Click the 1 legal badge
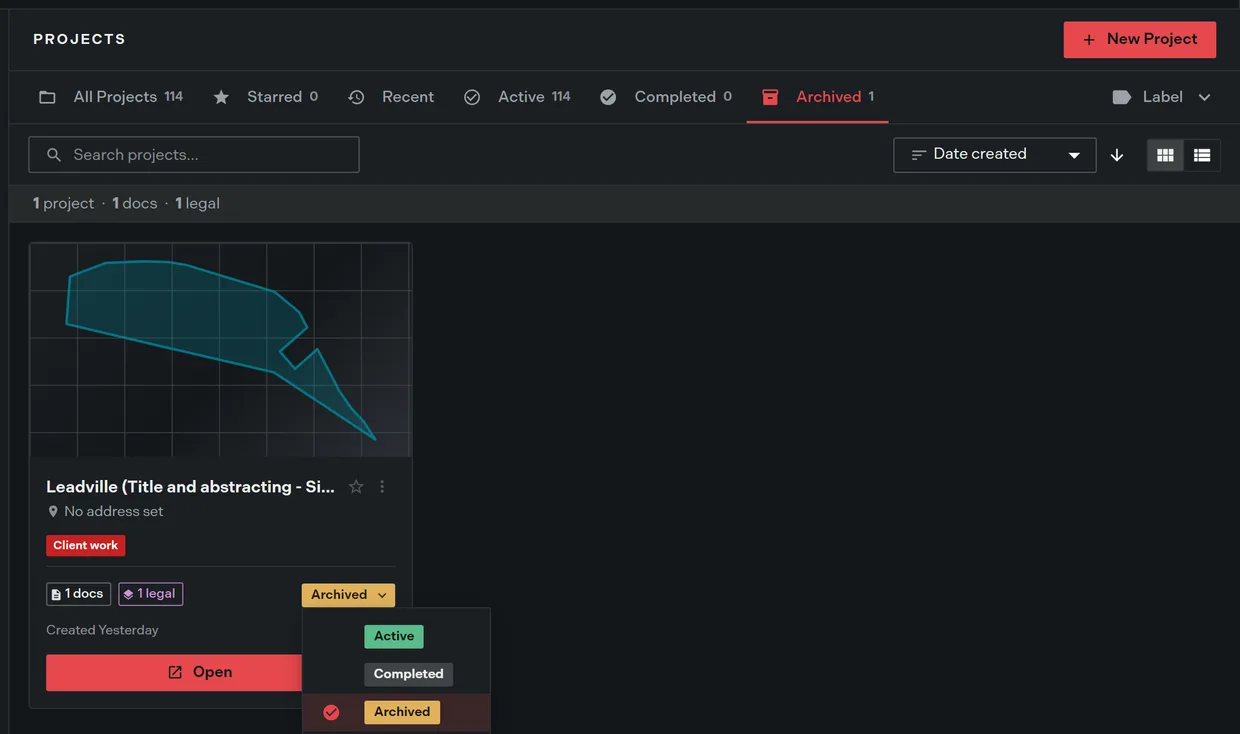Viewport: 1240px width, 734px height. pos(150,594)
